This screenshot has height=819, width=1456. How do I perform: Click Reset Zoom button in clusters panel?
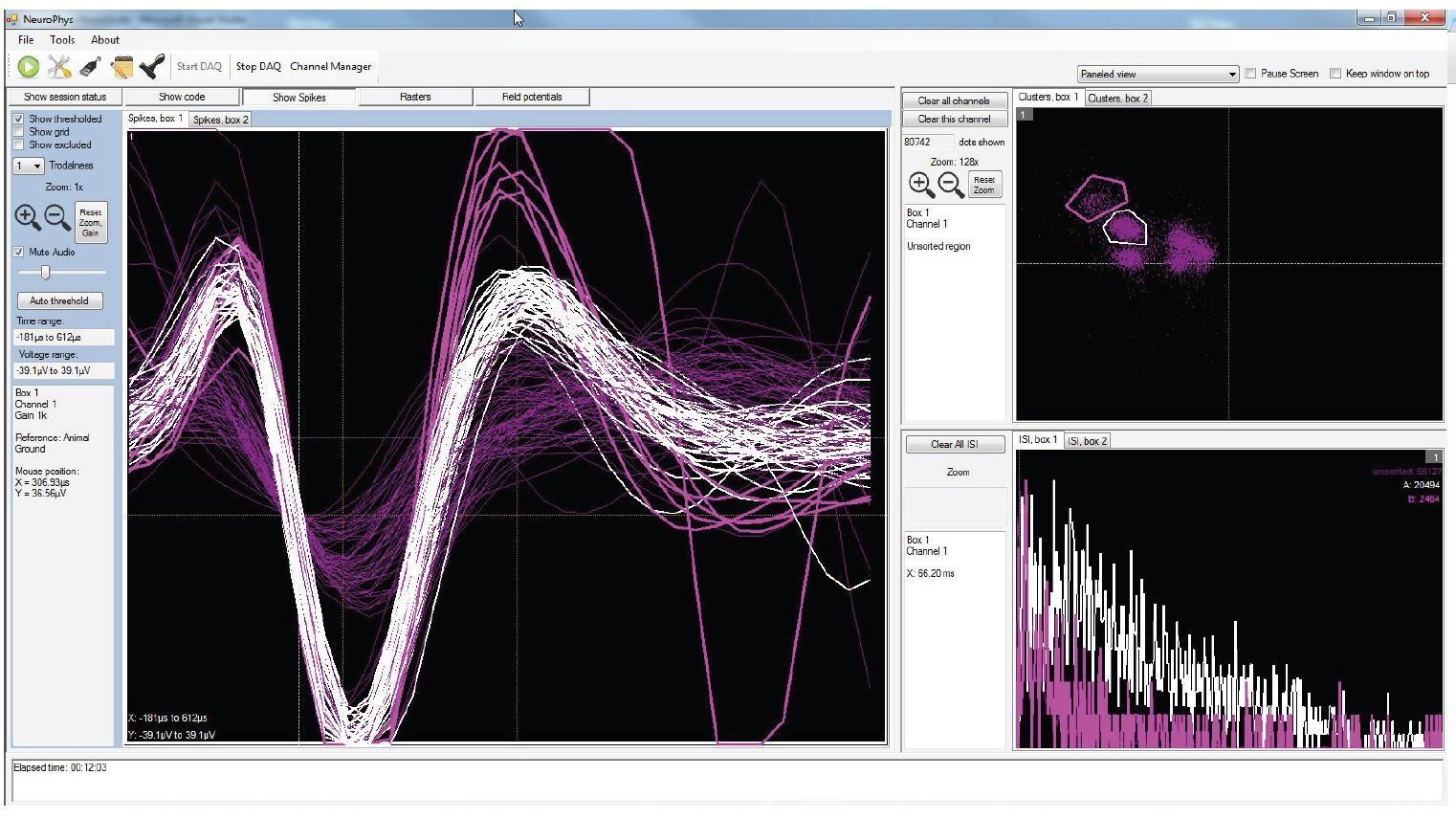[984, 185]
